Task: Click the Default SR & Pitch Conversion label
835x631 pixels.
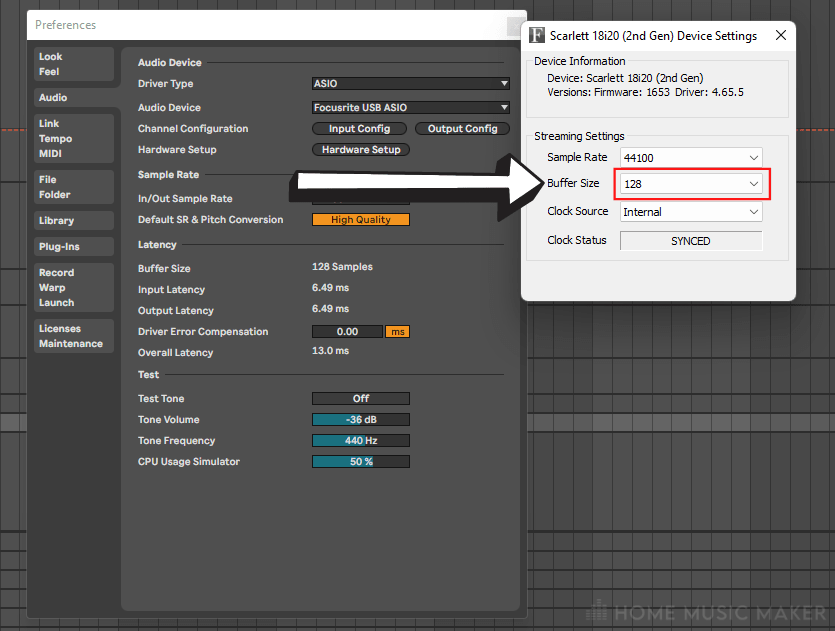Action: tap(210, 219)
